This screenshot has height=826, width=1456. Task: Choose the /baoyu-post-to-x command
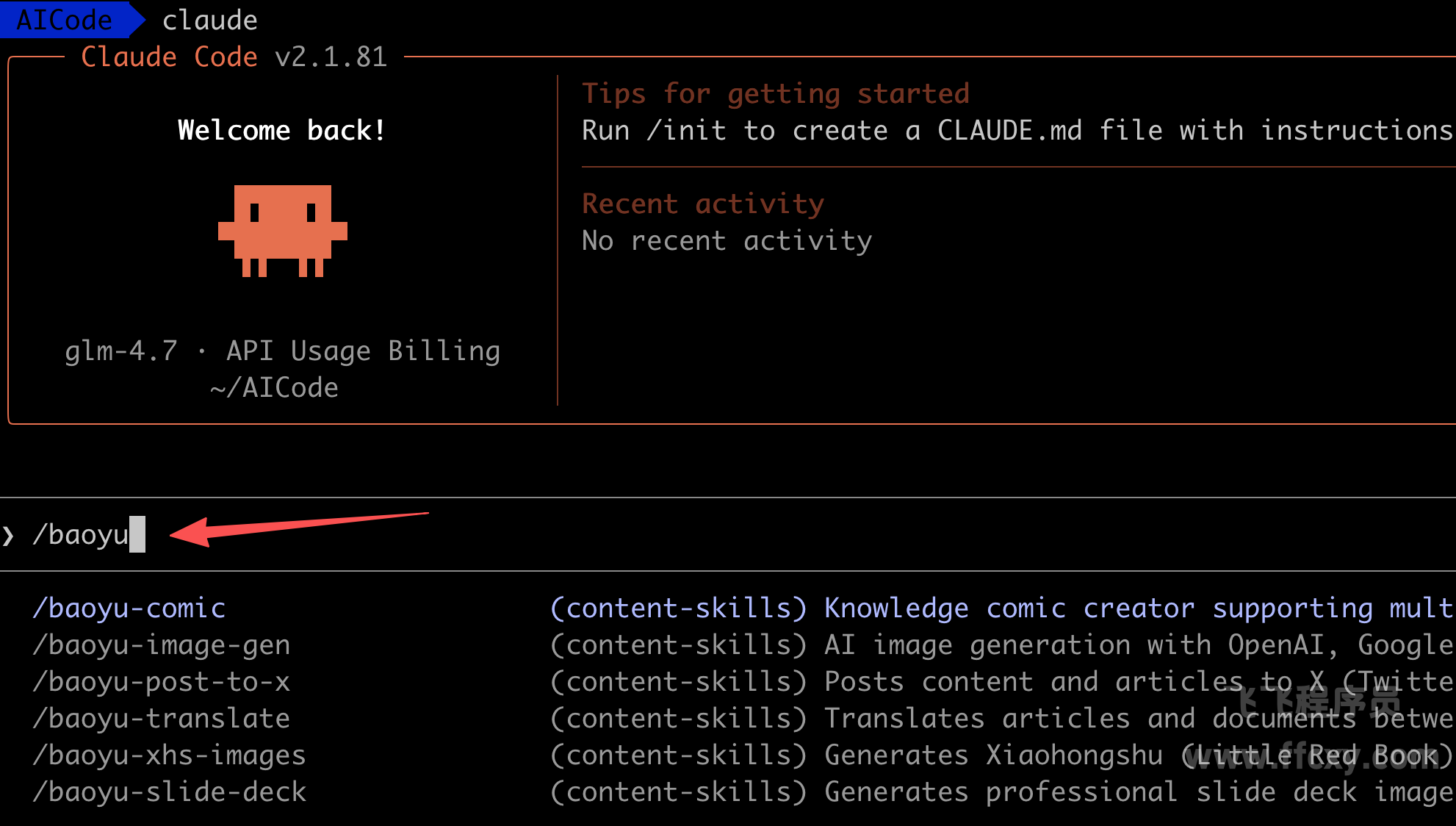point(162,681)
